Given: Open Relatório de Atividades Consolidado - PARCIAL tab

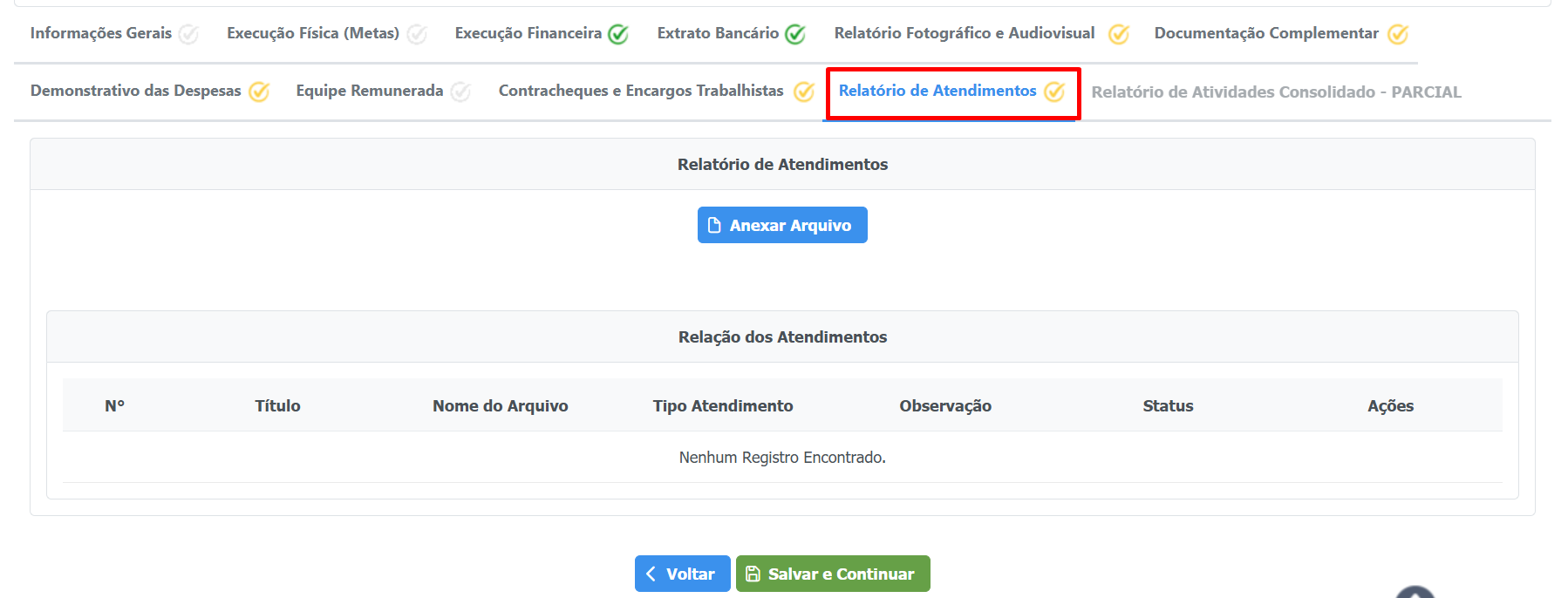Looking at the screenshot, I should pos(1276,92).
